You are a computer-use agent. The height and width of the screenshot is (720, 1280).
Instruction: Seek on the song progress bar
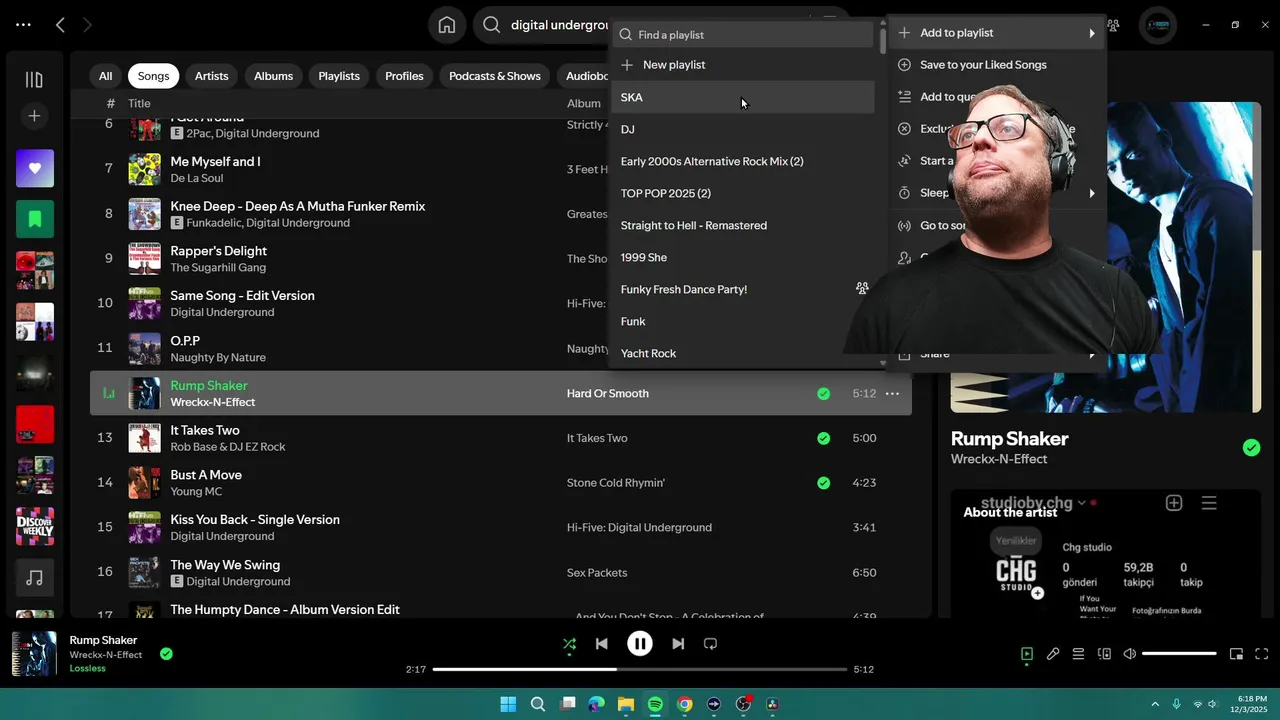click(640, 669)
